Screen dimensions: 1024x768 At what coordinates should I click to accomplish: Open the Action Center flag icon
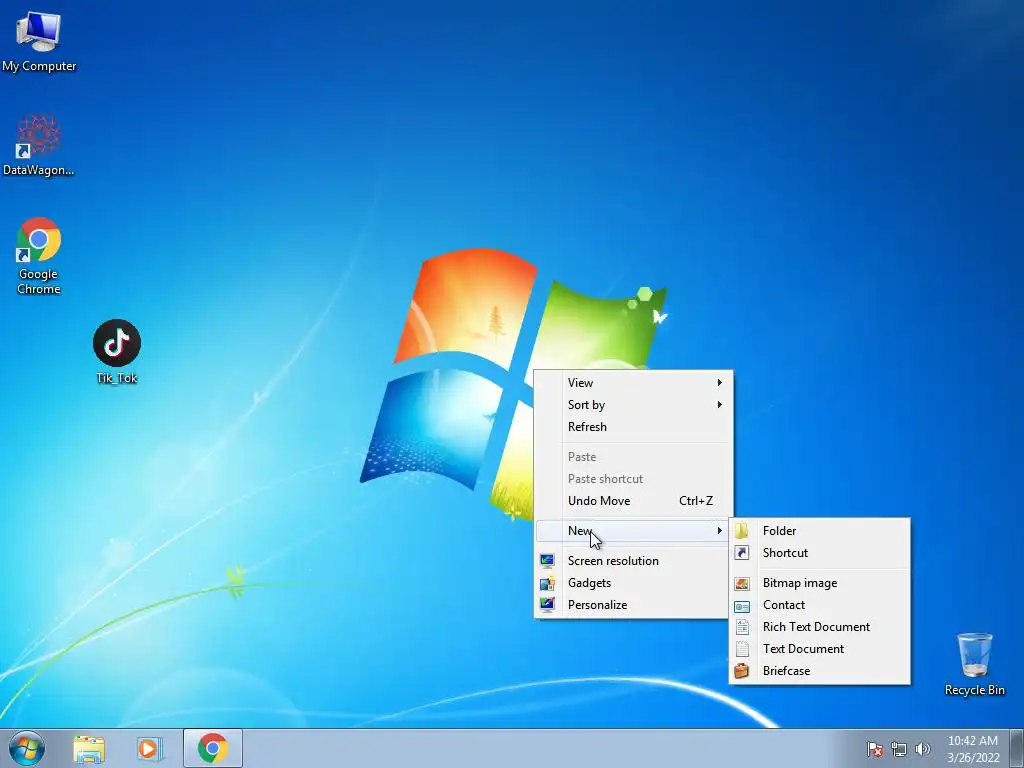pyautogui.click(x=874, y=749)
